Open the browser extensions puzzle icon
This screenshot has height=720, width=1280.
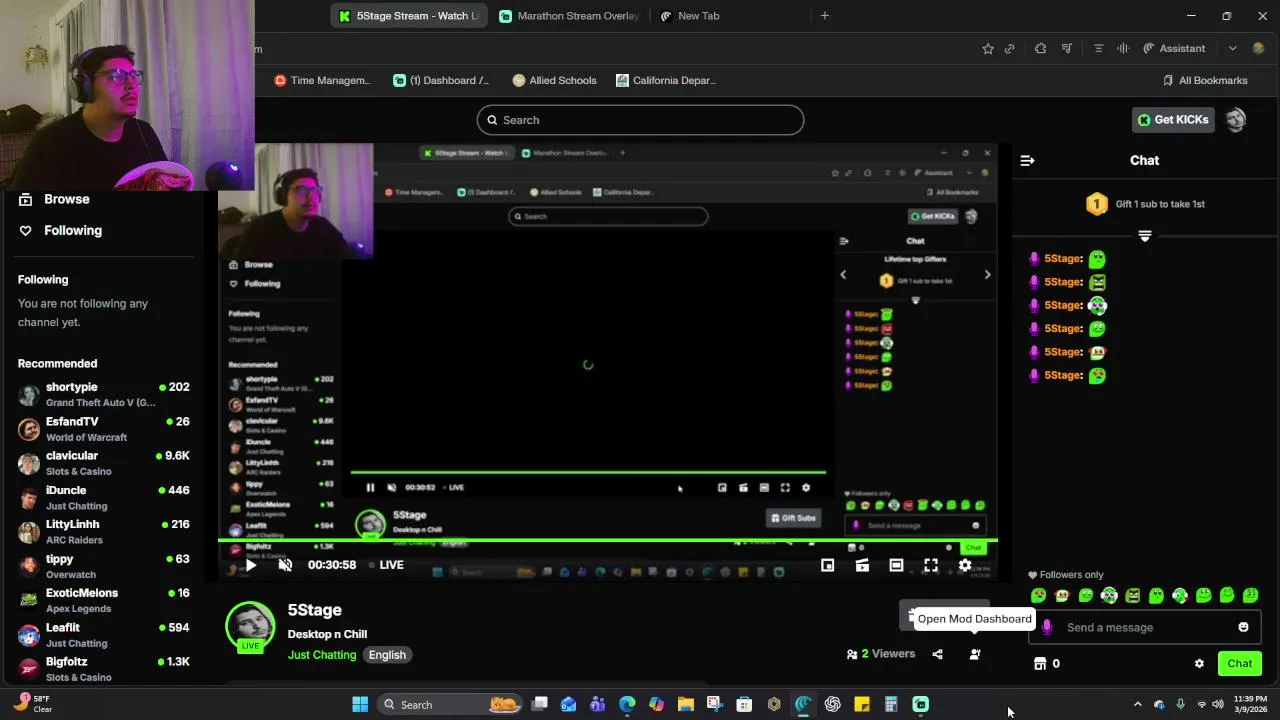pos(1041,48)
